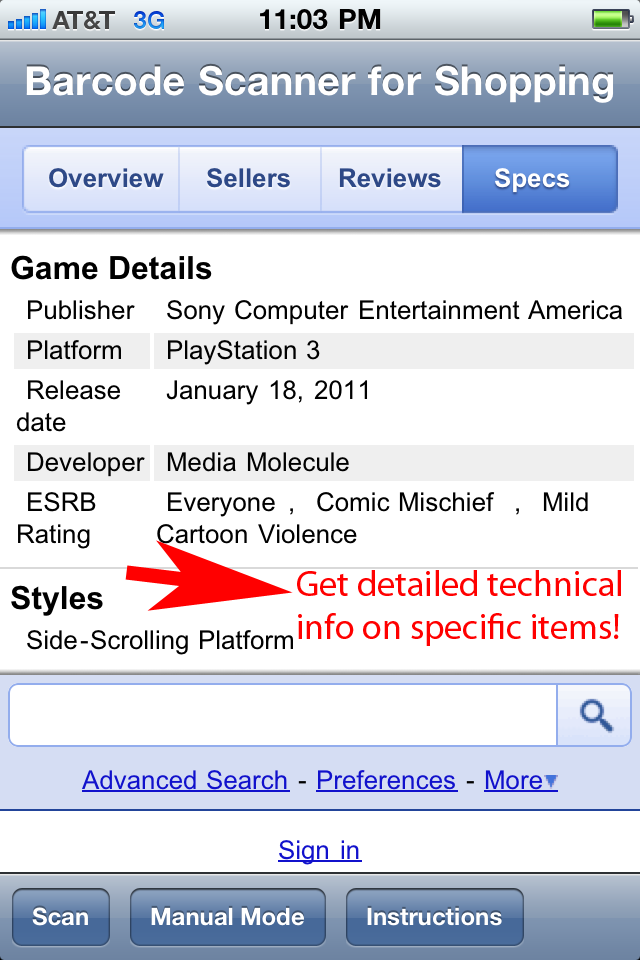Open the Preferences link
Screen dimensions: 640x960
tap(386, 780)
